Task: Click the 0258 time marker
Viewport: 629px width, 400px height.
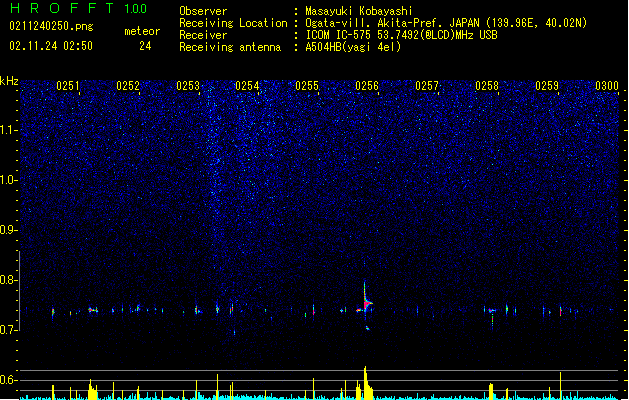Action: 487,86
